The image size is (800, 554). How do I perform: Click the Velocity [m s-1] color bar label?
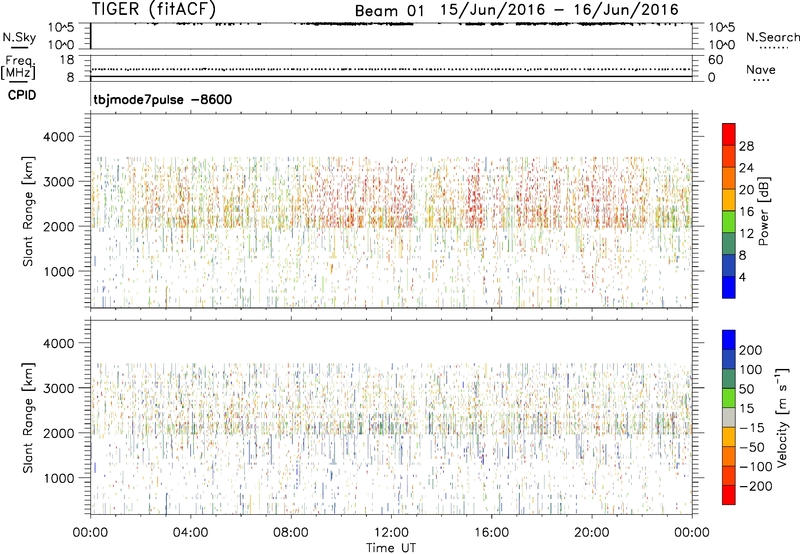782,417
